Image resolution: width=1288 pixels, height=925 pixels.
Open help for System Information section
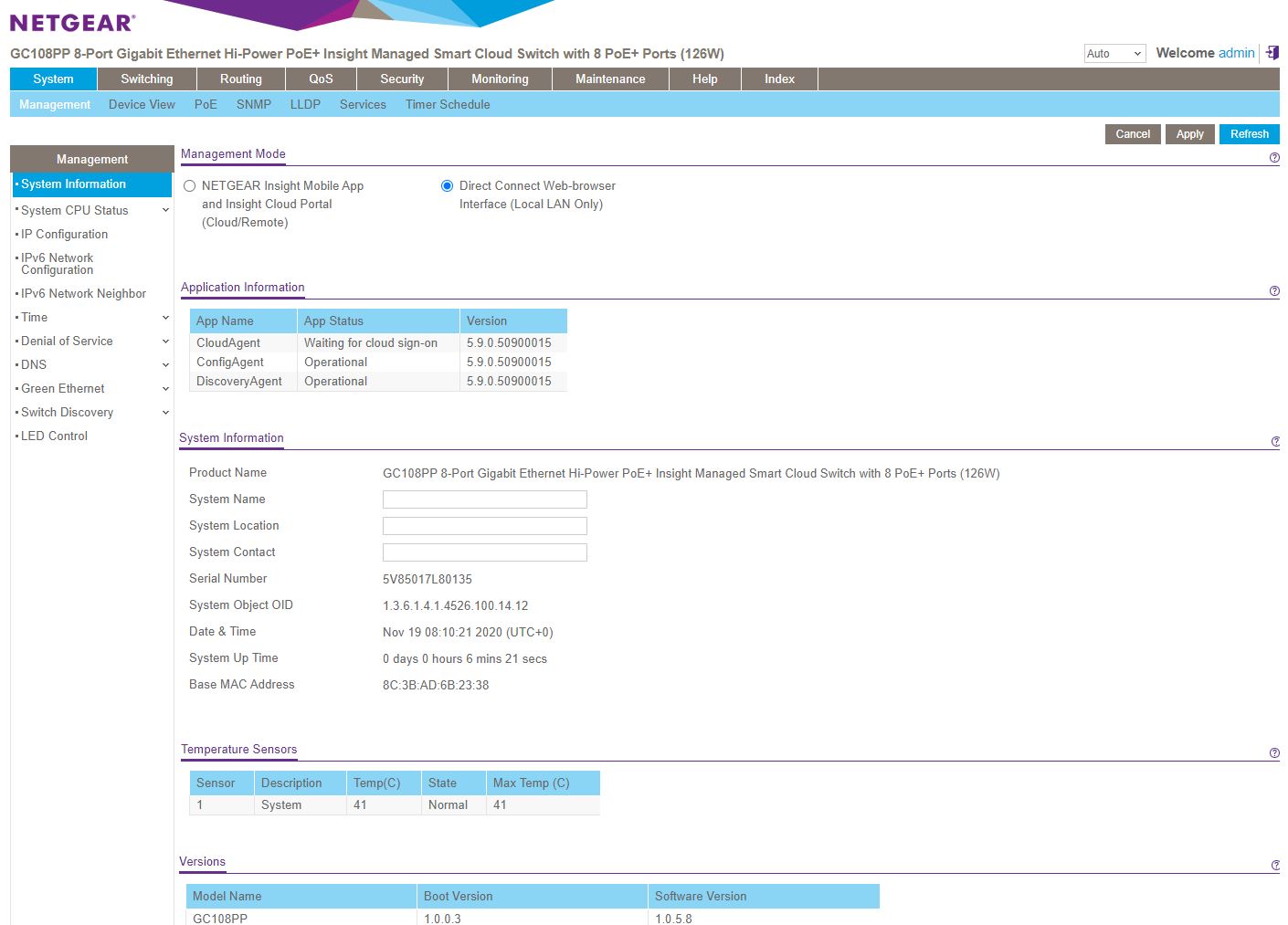[1275, 442]
